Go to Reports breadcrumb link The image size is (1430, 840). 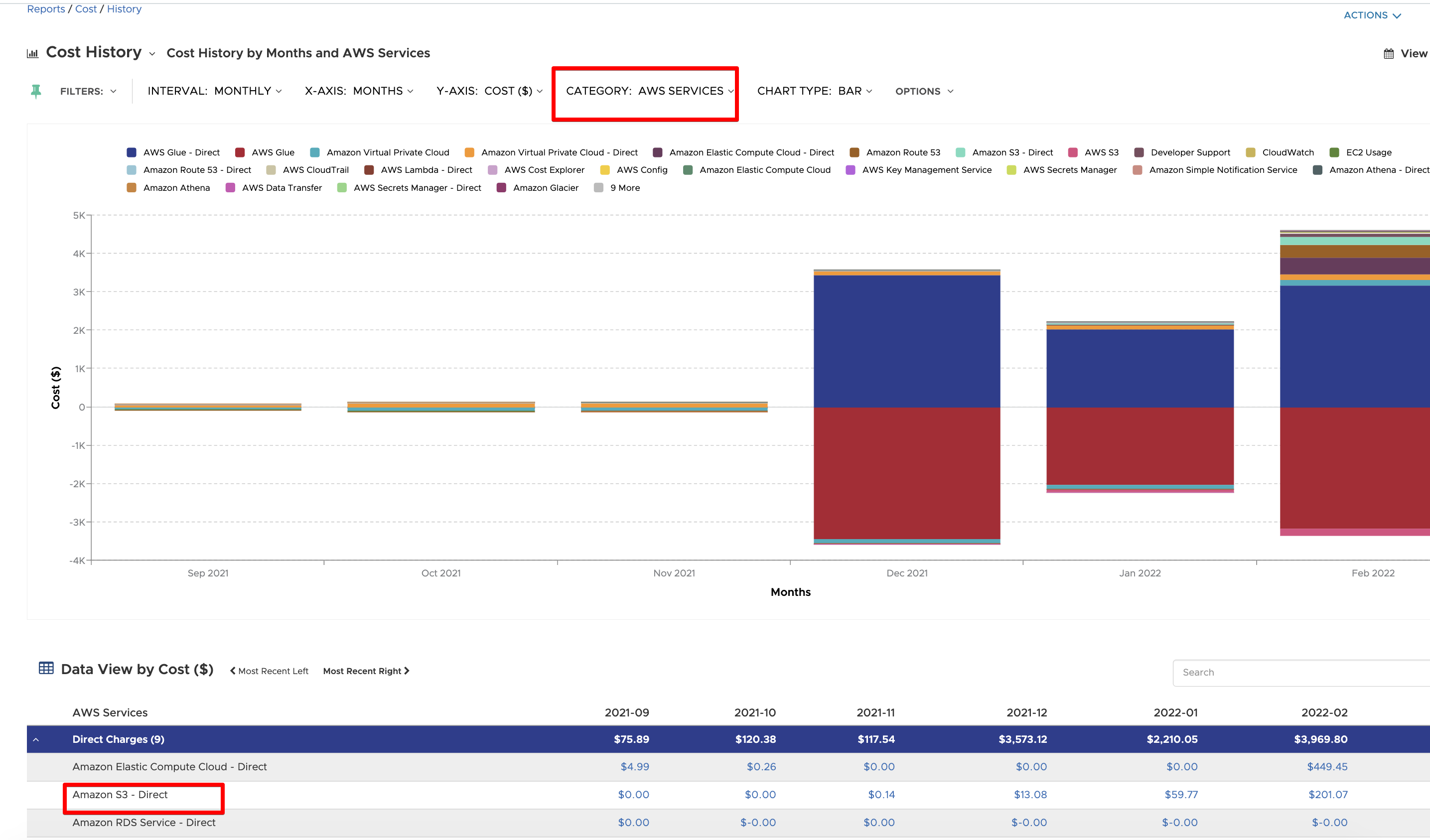pos(46,9)
